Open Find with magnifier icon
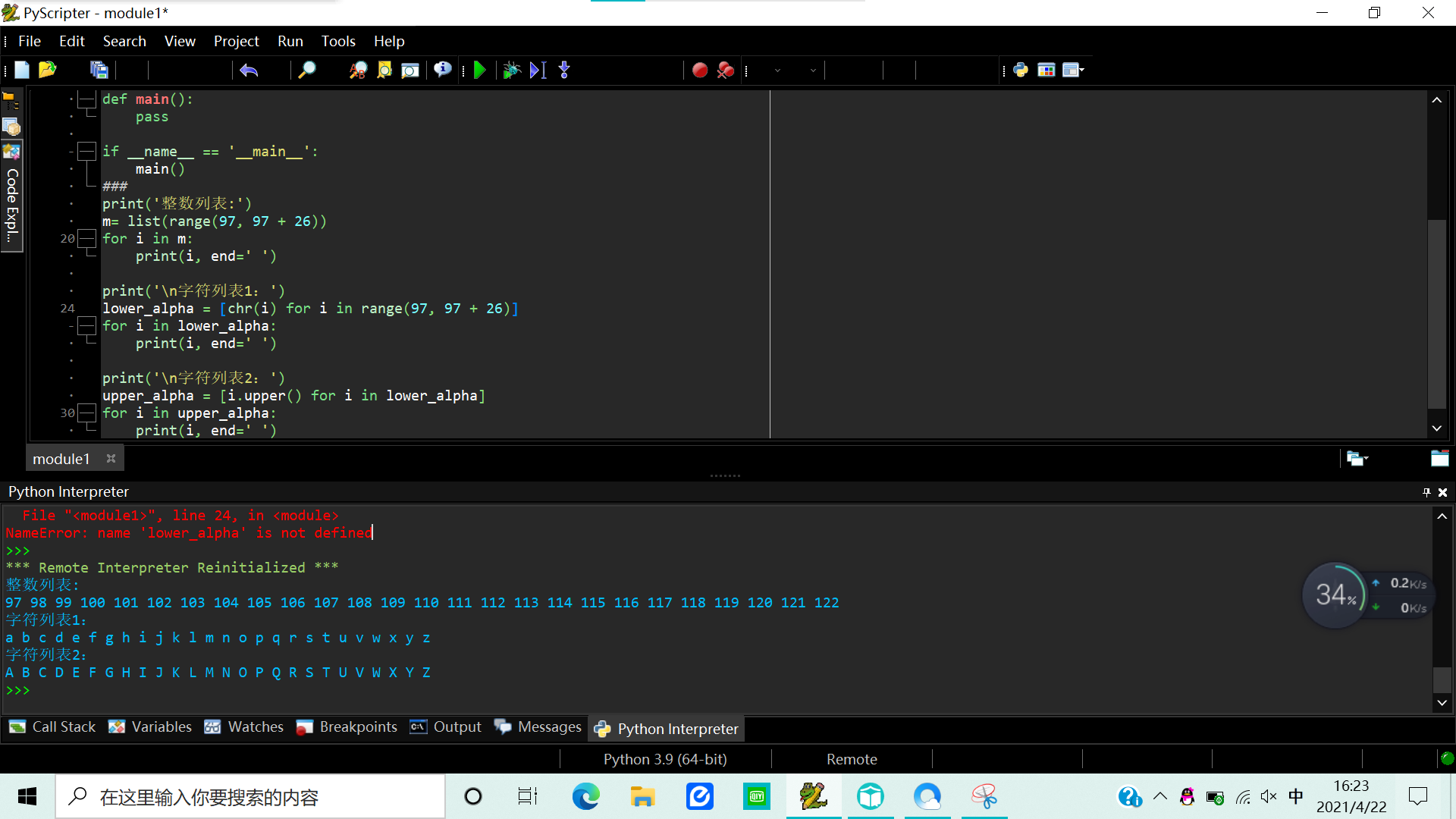This screenshot has width=1456, height=819. coord(306,71)
